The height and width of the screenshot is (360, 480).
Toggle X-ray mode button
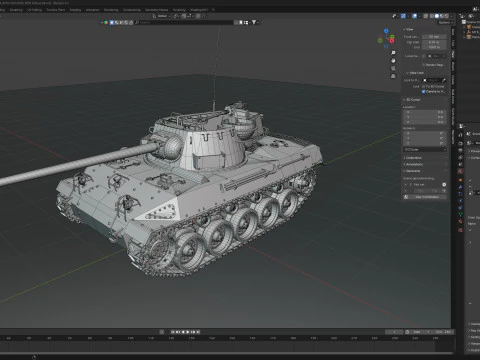pyautogui.click(x=426, y=16)
